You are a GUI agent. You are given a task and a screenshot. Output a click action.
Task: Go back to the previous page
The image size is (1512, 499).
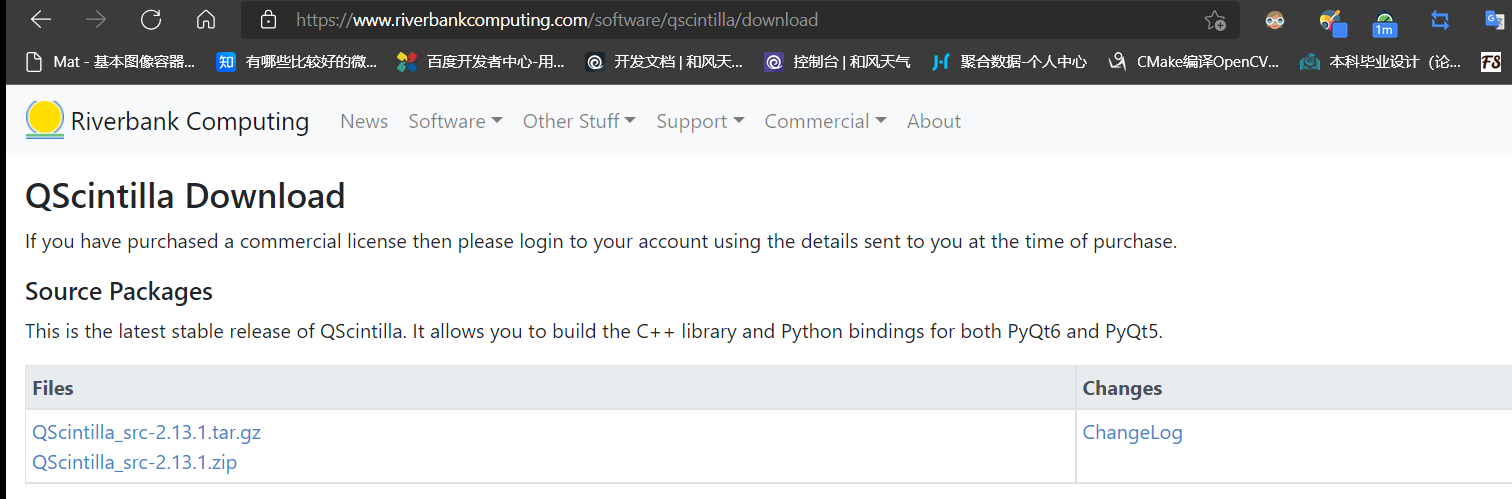click(x=41, y=19)
